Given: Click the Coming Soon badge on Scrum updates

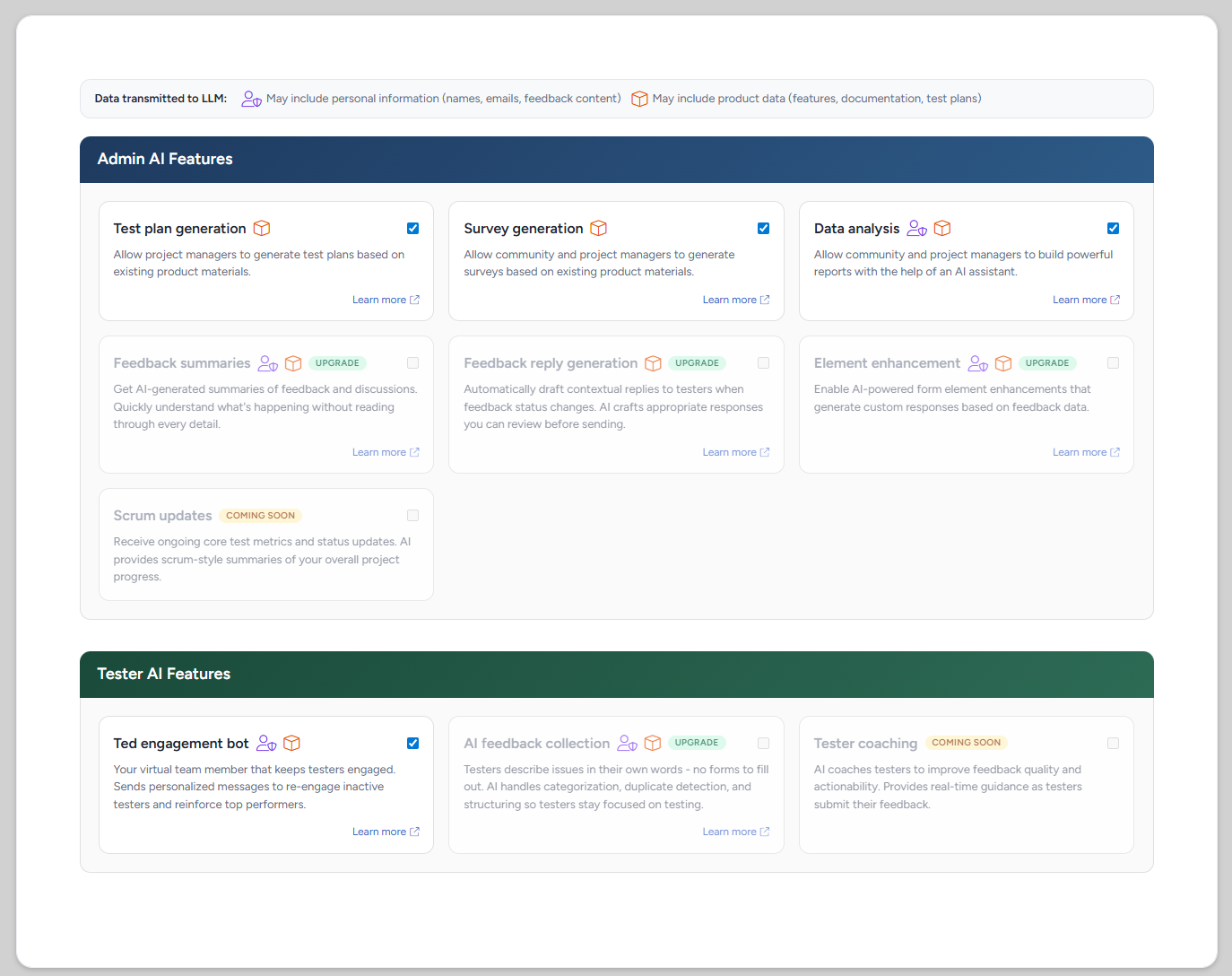Looking at the screenshot, I should click(260, 516).
